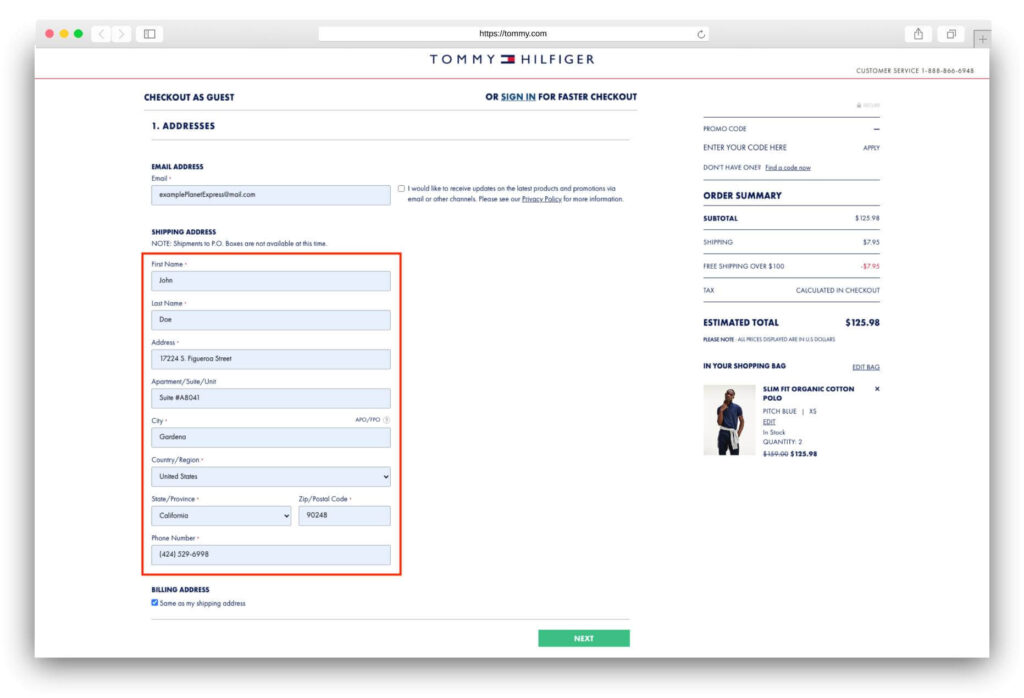Click the Estimated Total $125.98 amount
The height and width of the screenshot is (698, 1024).
862,323
